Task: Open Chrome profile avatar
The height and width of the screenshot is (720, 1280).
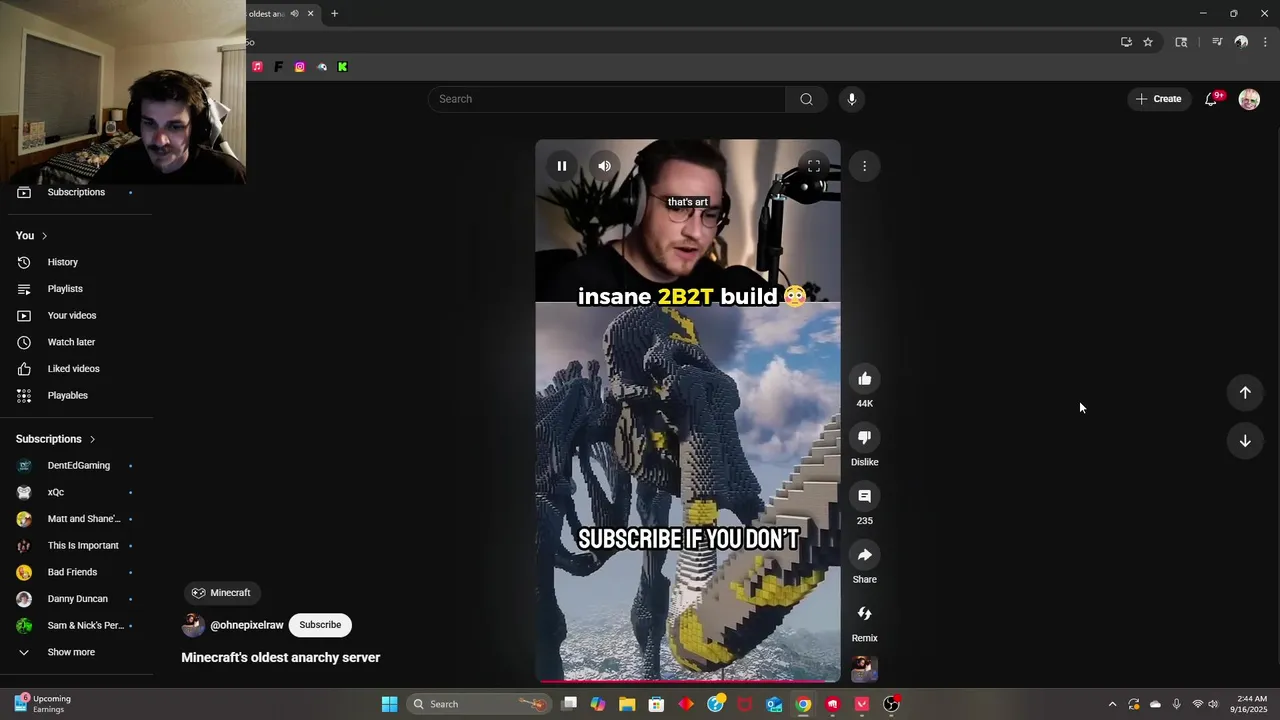Action: (1241, 42)
